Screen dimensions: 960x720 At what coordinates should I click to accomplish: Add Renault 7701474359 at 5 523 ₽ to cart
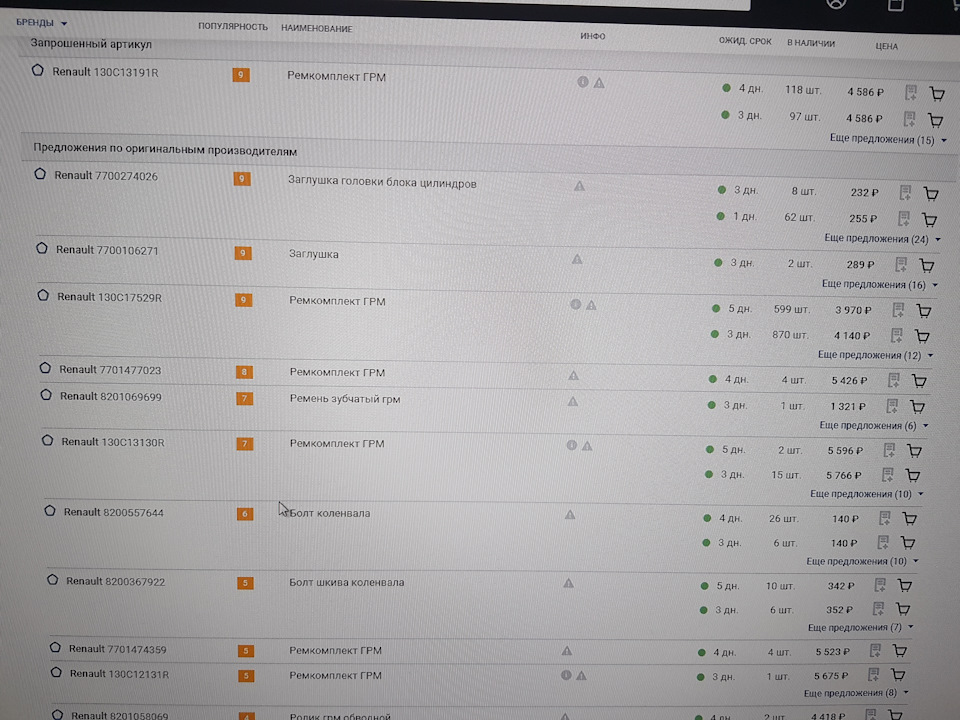coord(899,651)
